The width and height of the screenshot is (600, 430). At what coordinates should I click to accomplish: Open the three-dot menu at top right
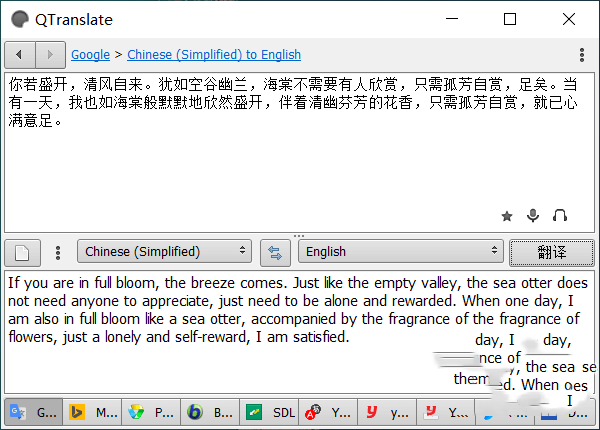click(x=582, y=55)
